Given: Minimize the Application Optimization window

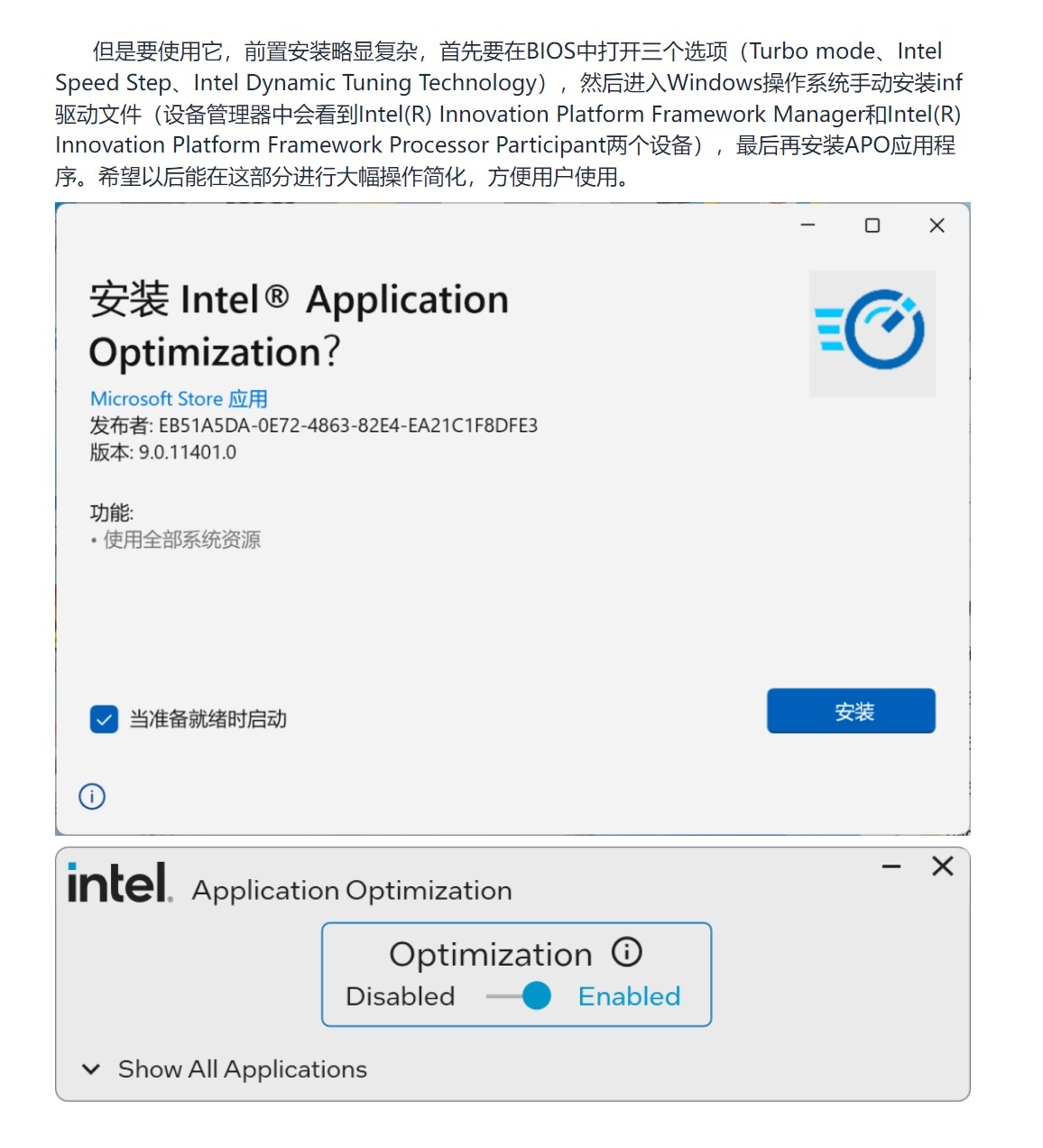Looking at the screenshot, I should 891,866.
